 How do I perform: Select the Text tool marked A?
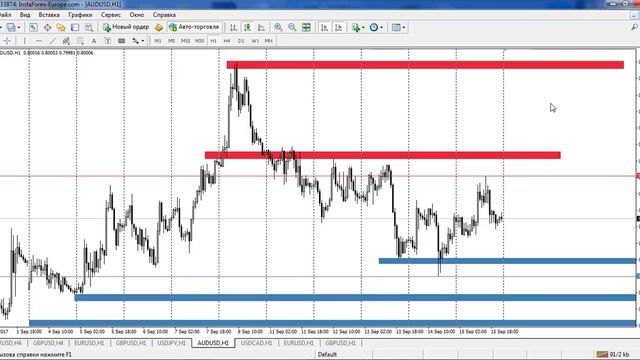click(94, 41)
